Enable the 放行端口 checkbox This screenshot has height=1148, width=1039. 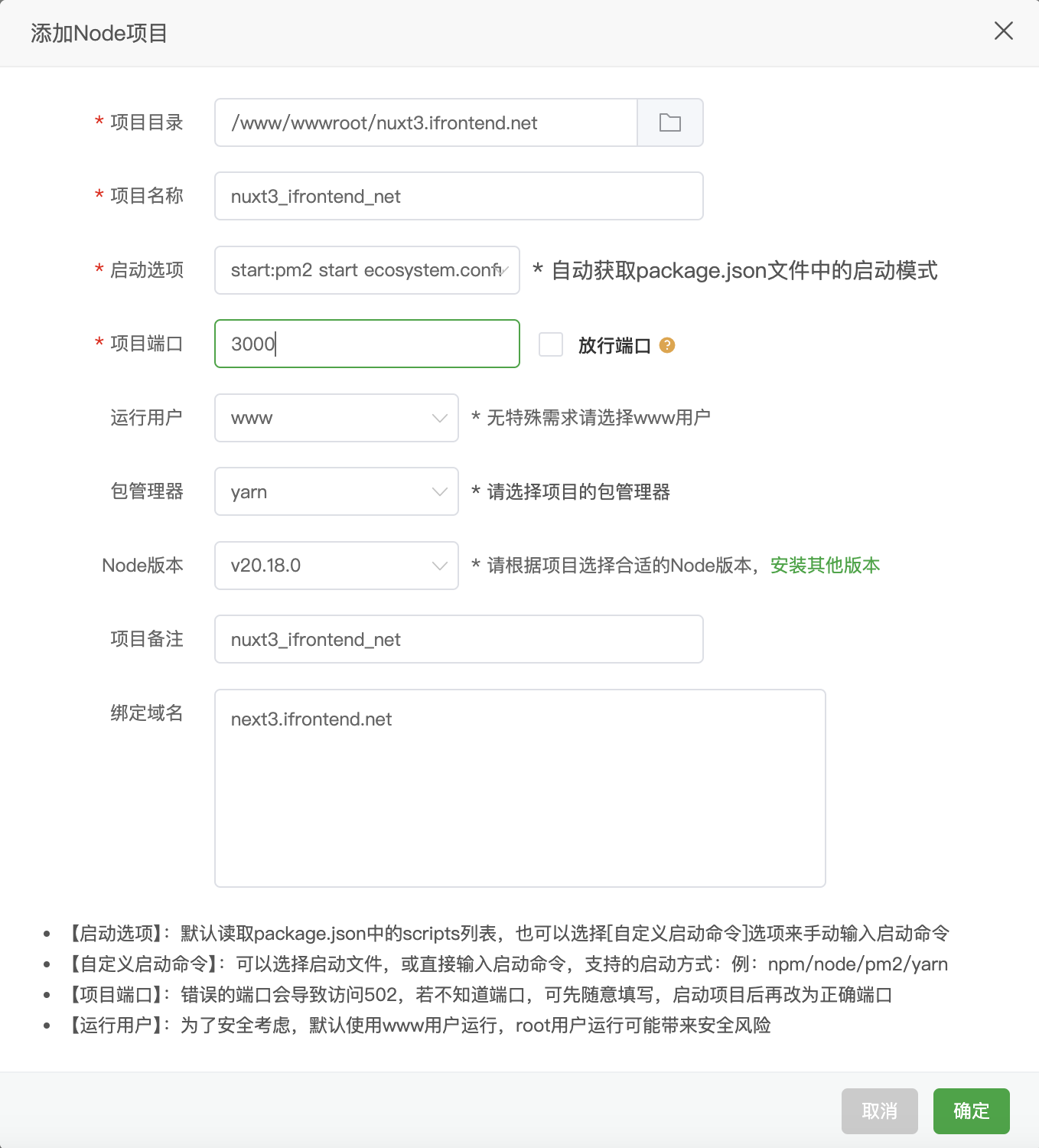click(x=550, y=345)
